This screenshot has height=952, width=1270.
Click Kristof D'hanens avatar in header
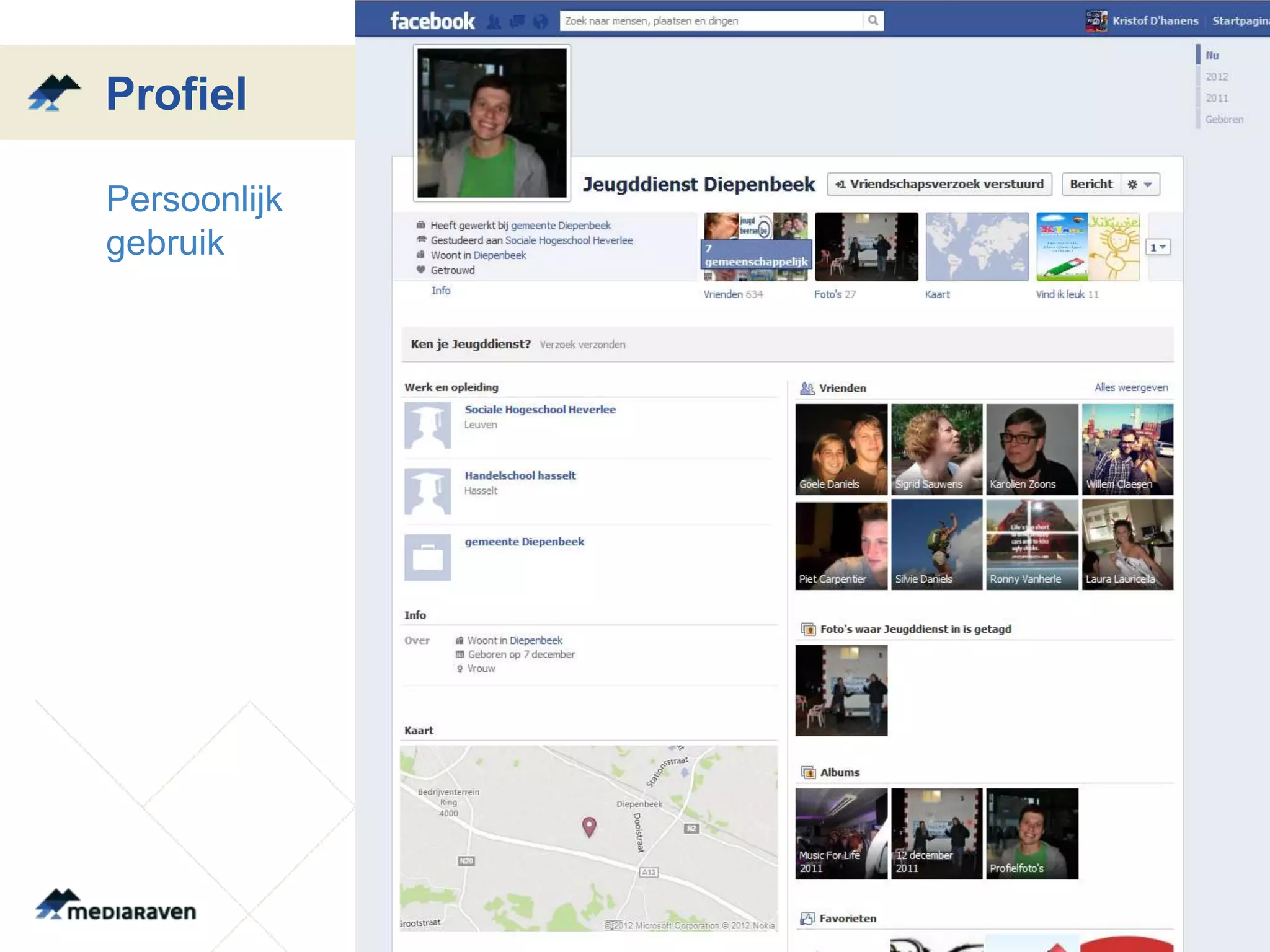pyautogui.click(x=1096, y=20)
